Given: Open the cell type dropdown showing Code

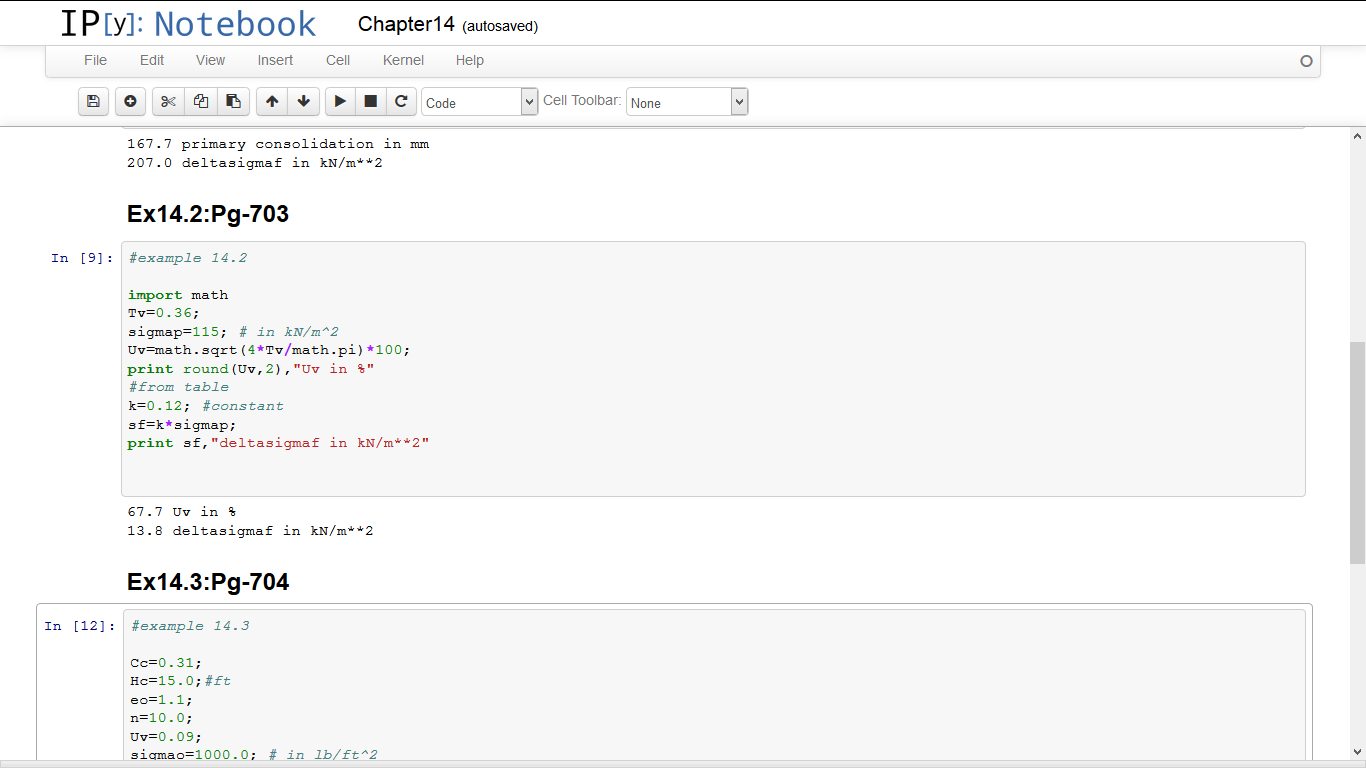Looking at the screenshot, I should (x=480, y=102).
